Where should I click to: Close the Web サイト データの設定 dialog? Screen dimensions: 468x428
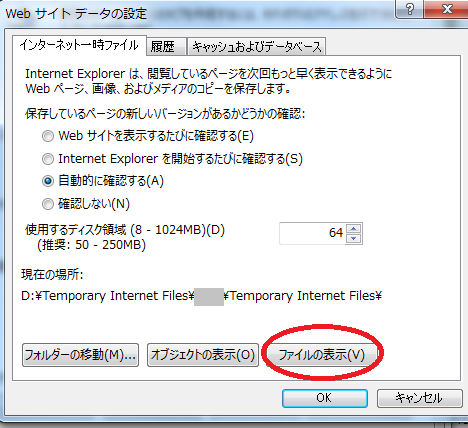coord(447,9)
